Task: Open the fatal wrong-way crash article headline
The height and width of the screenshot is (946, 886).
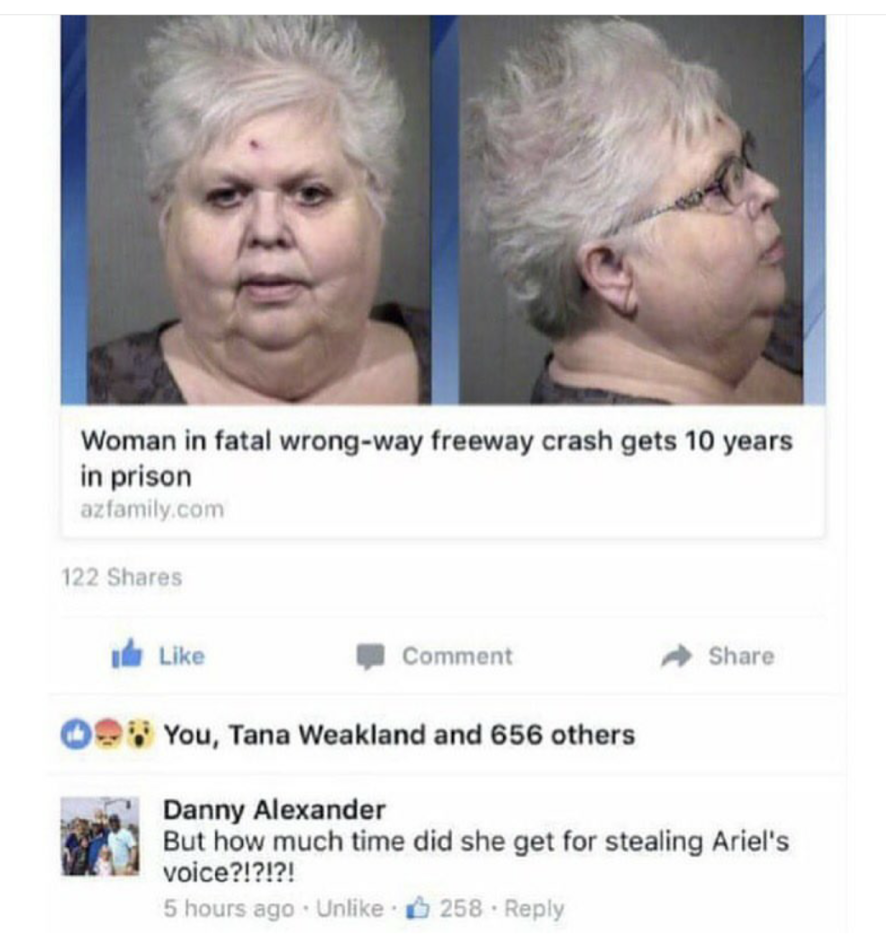Action: (x=437, y=458)
